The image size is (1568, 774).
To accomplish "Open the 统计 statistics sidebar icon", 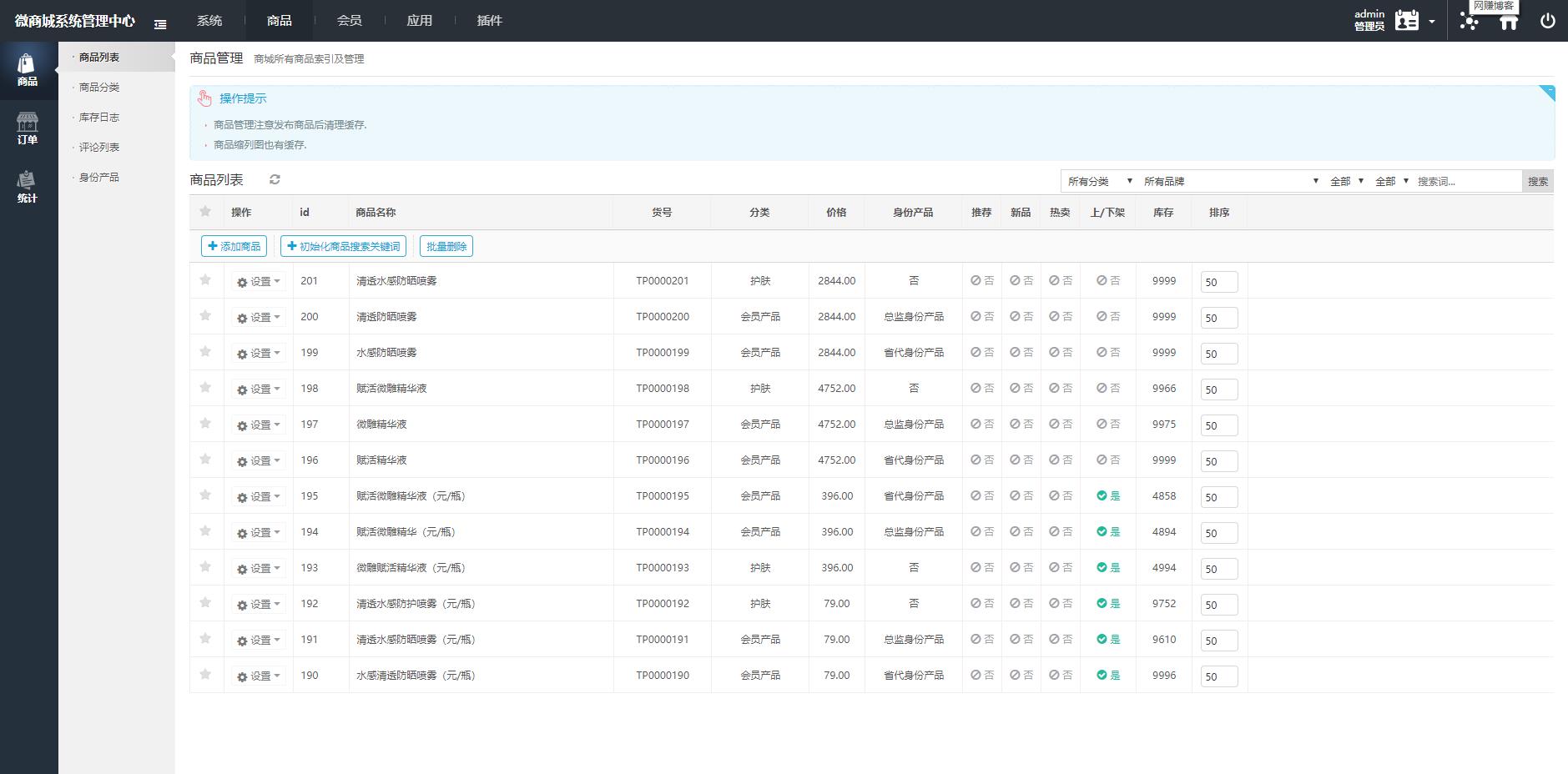I will pos(27,187).
